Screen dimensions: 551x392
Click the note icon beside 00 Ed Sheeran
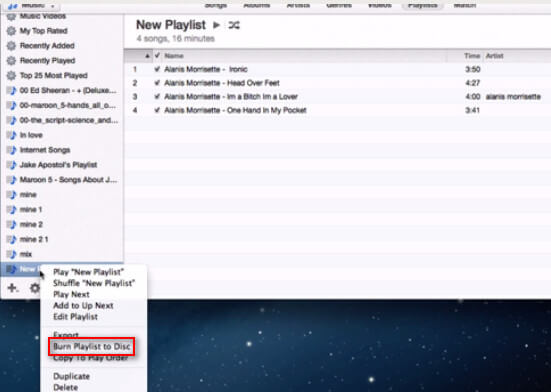click(12, 90)
